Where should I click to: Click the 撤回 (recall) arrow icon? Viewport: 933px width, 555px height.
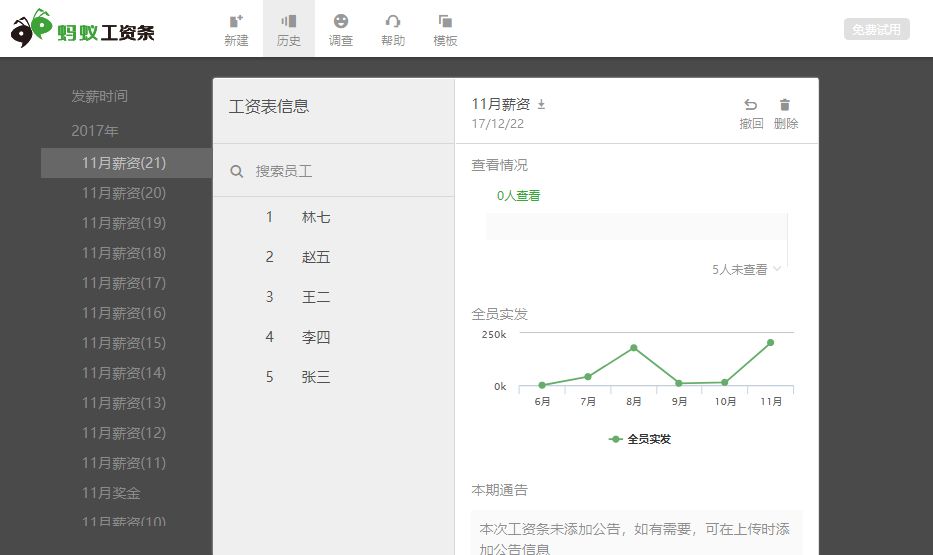pyautogui.click(x=751, y=105)
